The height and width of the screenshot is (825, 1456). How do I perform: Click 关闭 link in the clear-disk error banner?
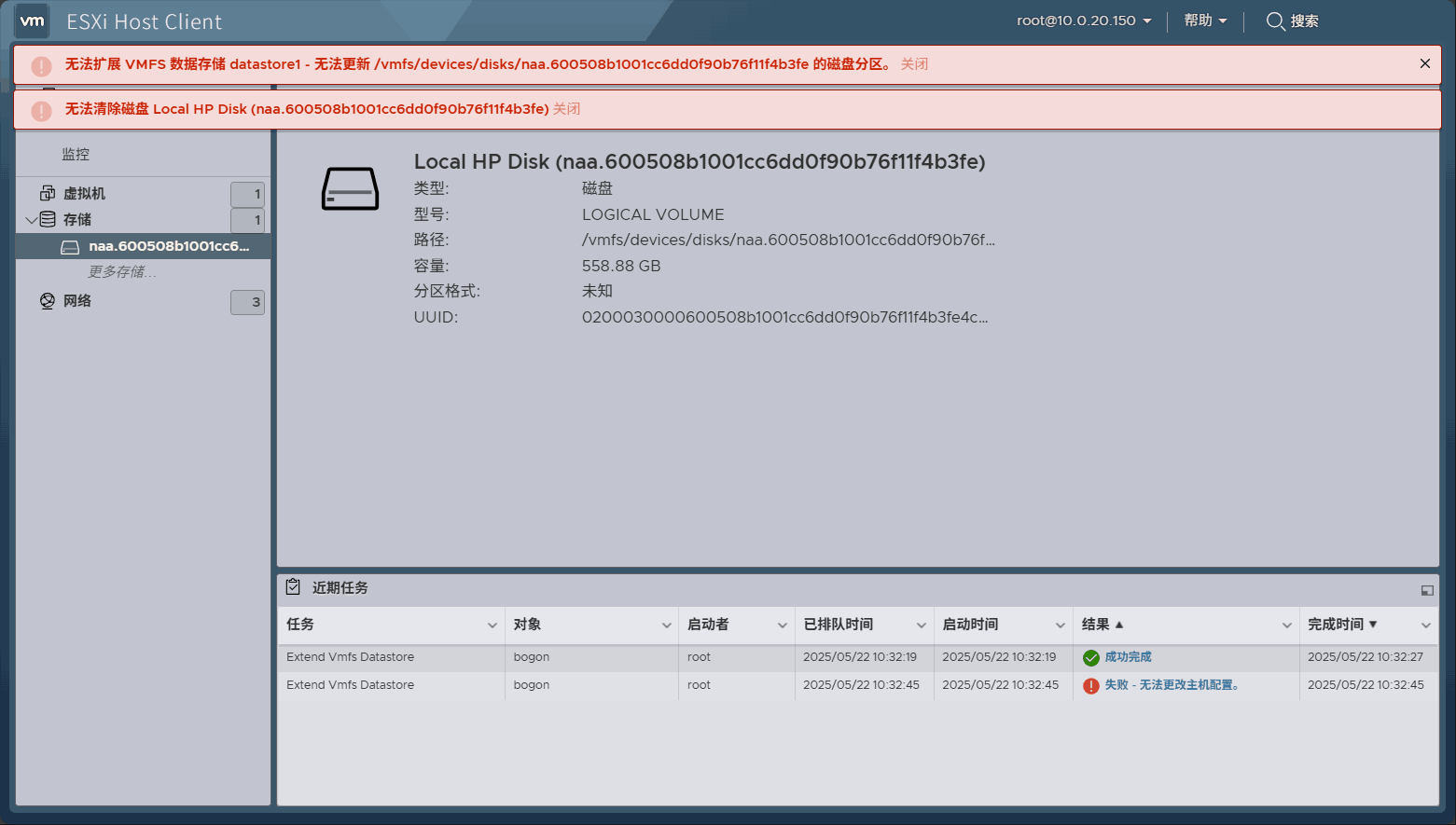point(566,109)
